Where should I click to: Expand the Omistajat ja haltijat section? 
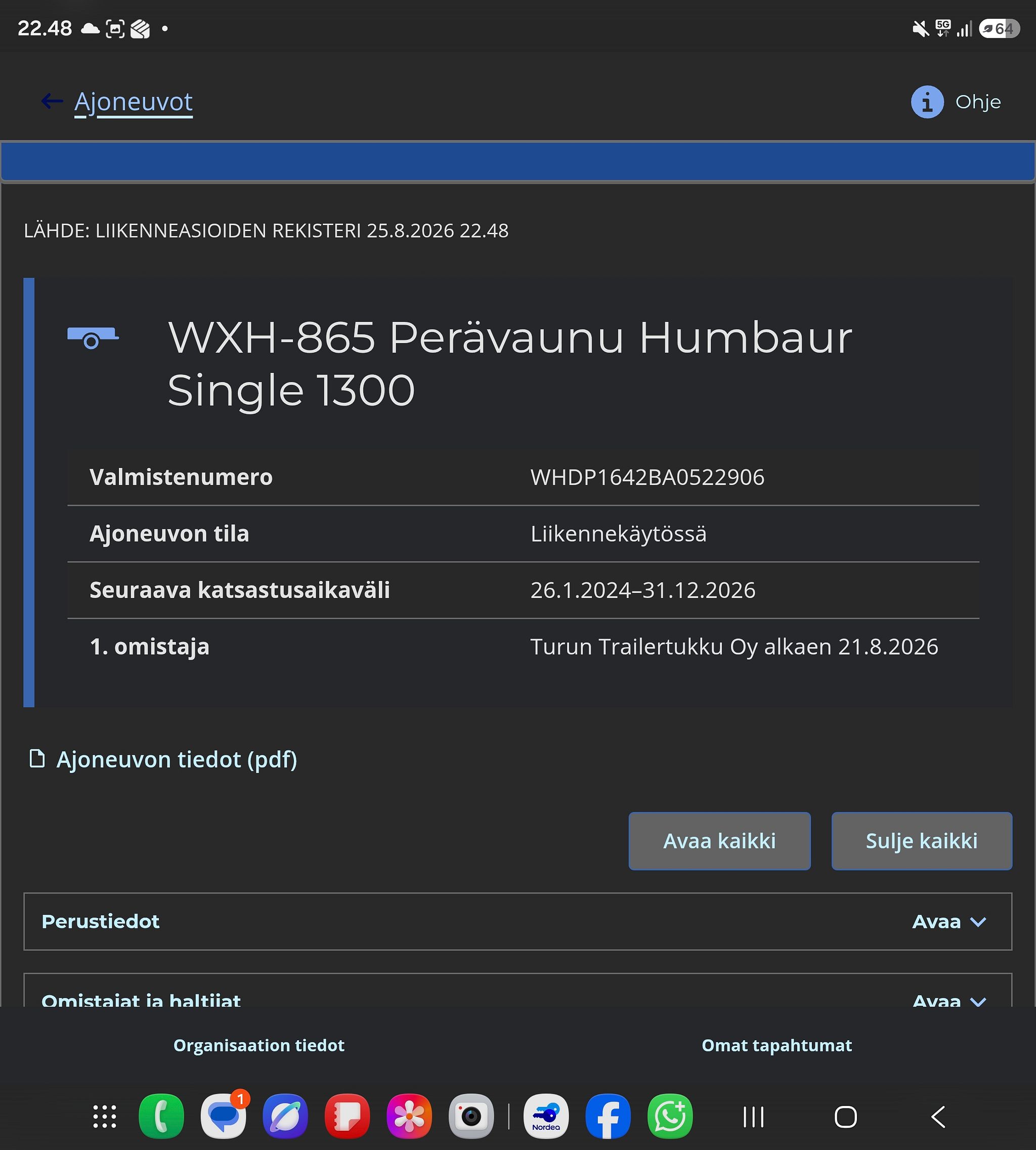click(x=517, y=990)
